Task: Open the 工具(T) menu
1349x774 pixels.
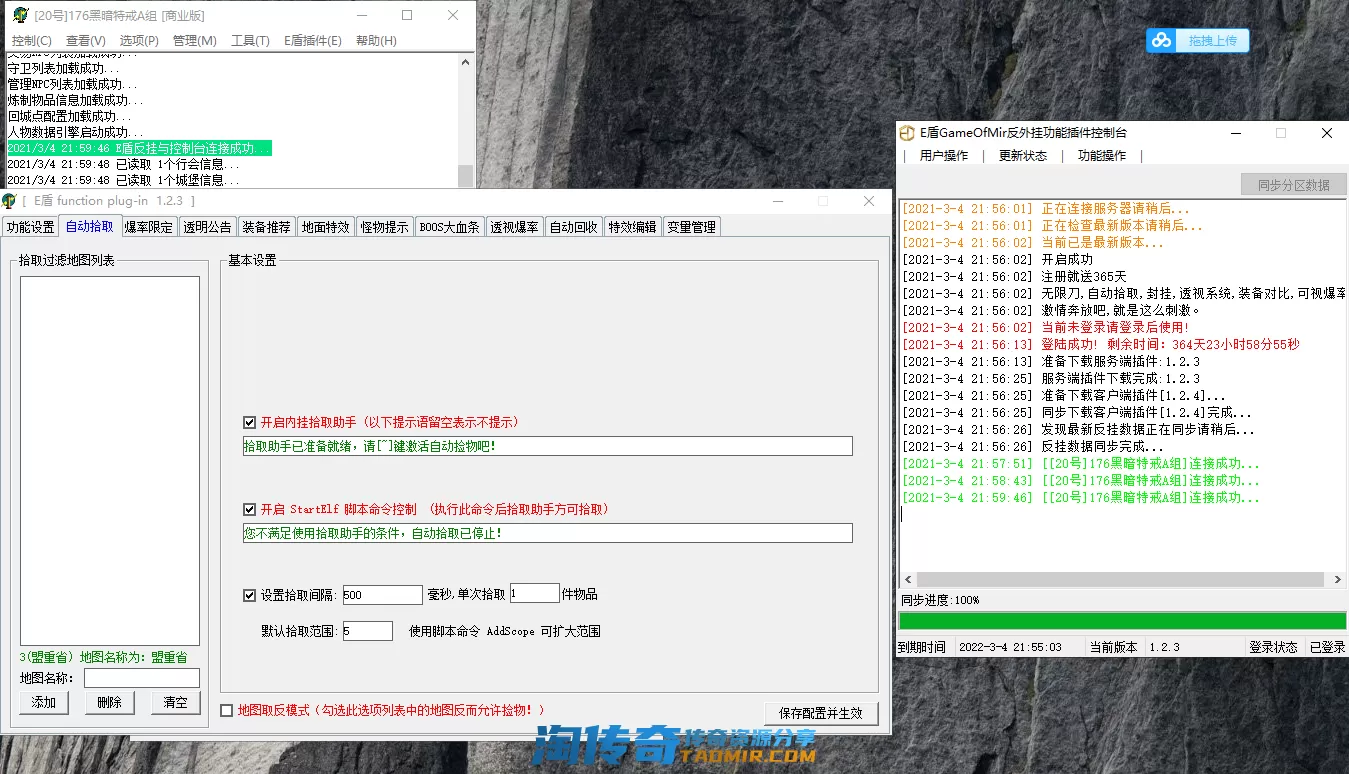Action: (x=250, y=41)
